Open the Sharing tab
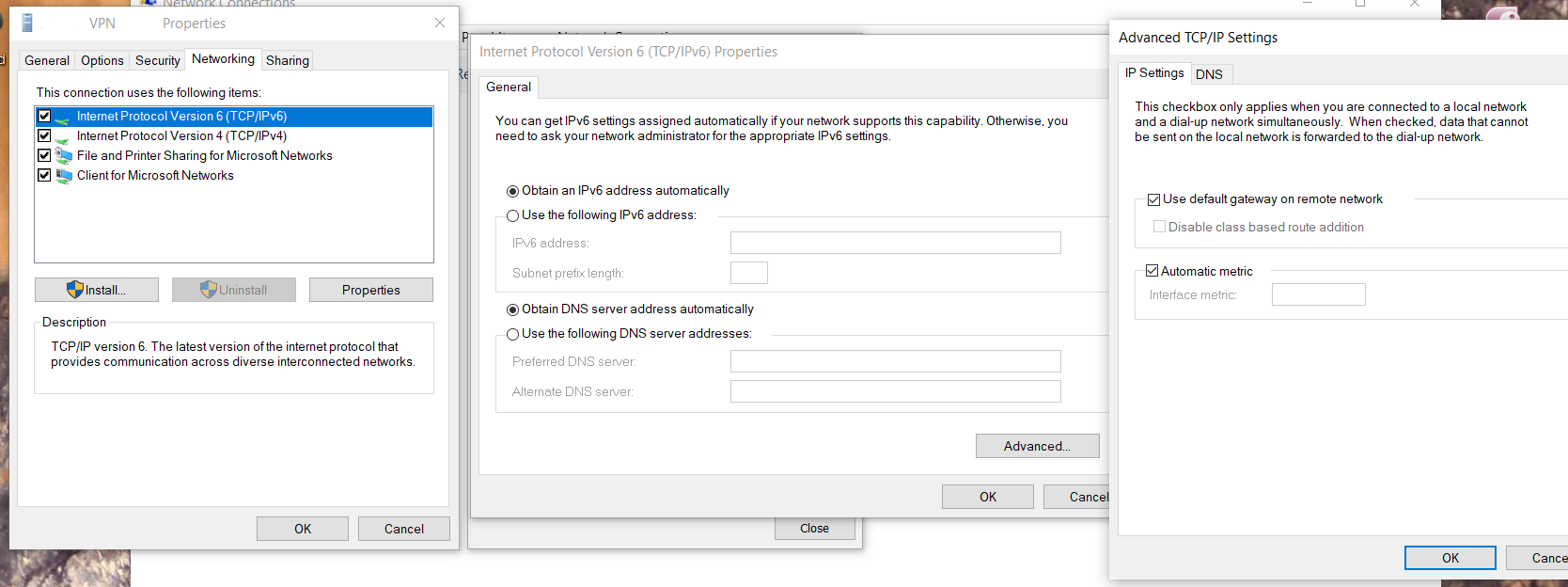This screenshot has height=587, width=1568. (x=287, y=60)
